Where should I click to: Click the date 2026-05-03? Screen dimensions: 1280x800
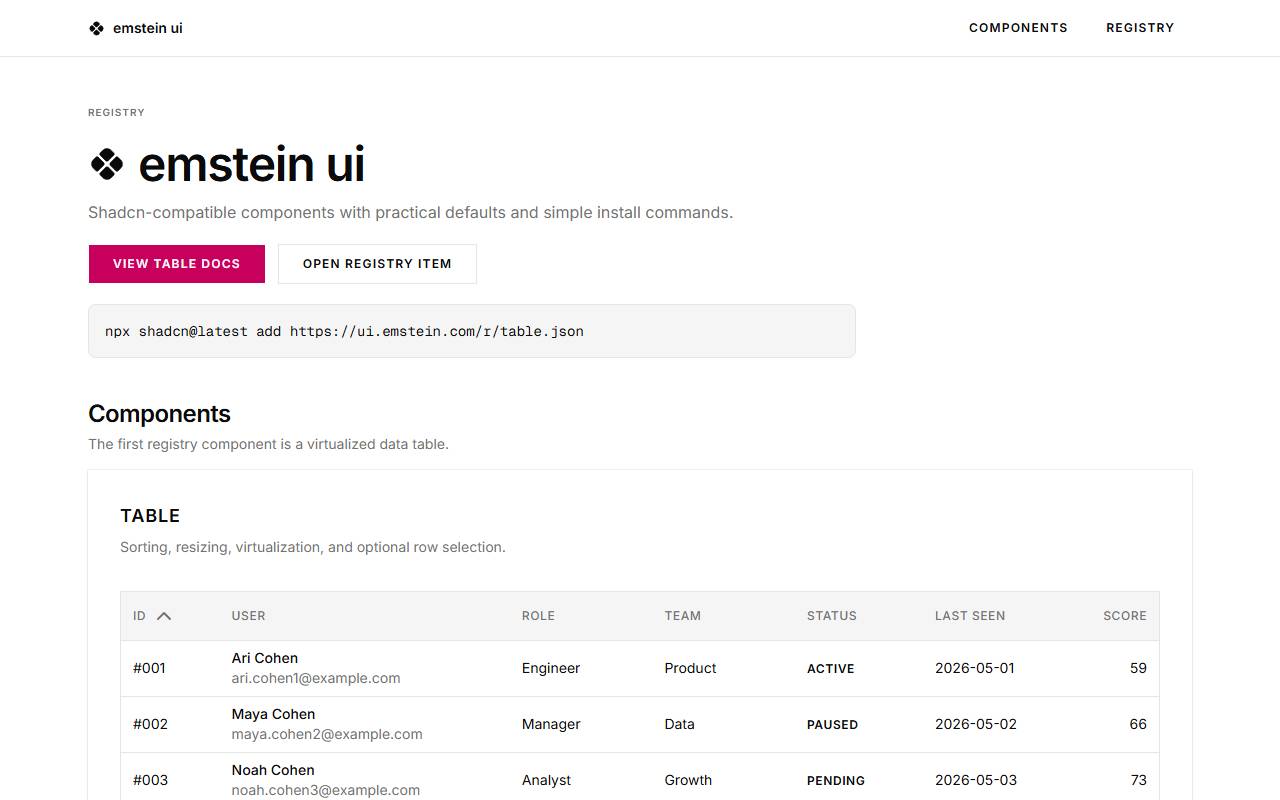976,780
